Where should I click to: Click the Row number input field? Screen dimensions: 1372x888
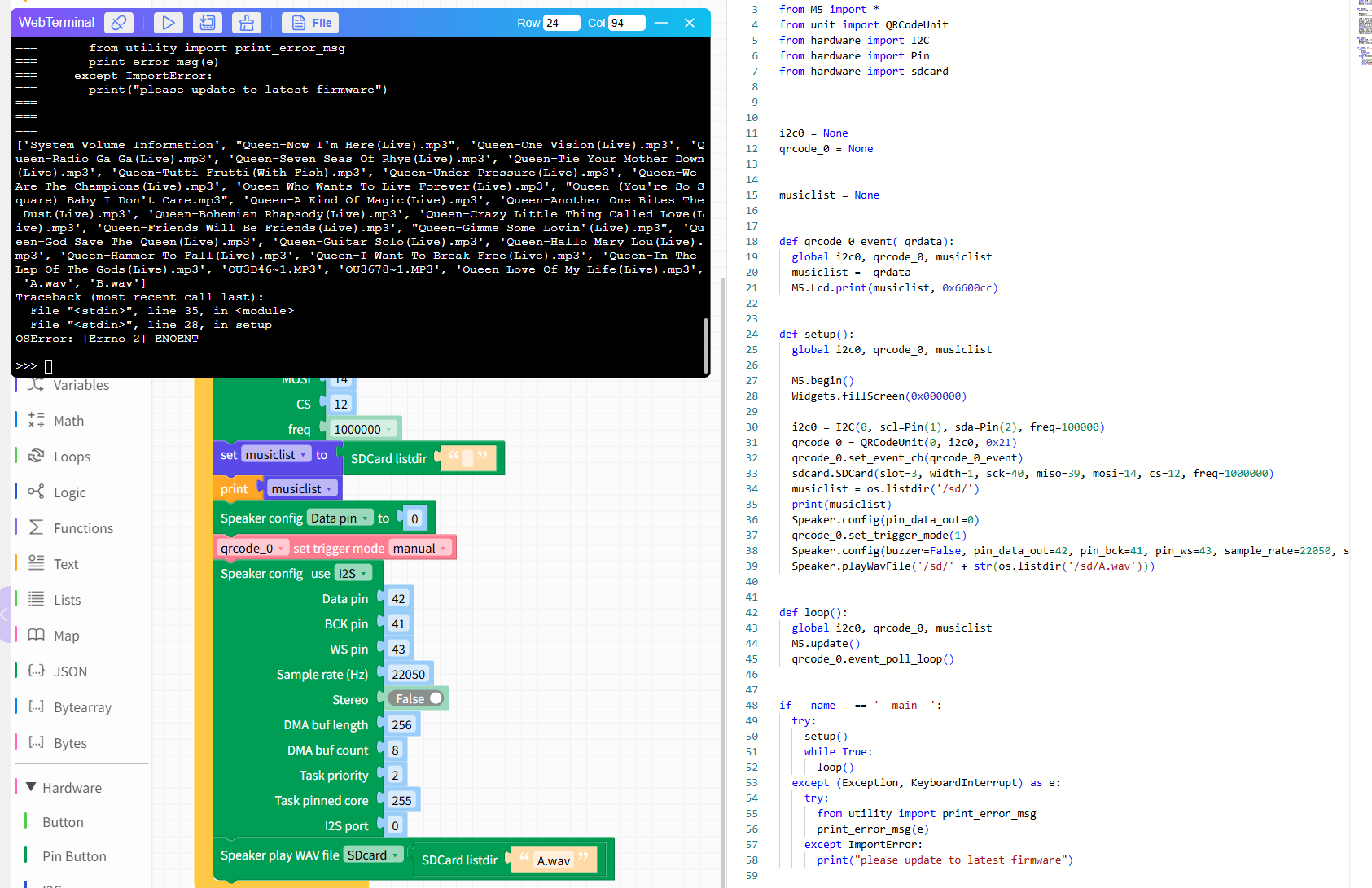562,23
